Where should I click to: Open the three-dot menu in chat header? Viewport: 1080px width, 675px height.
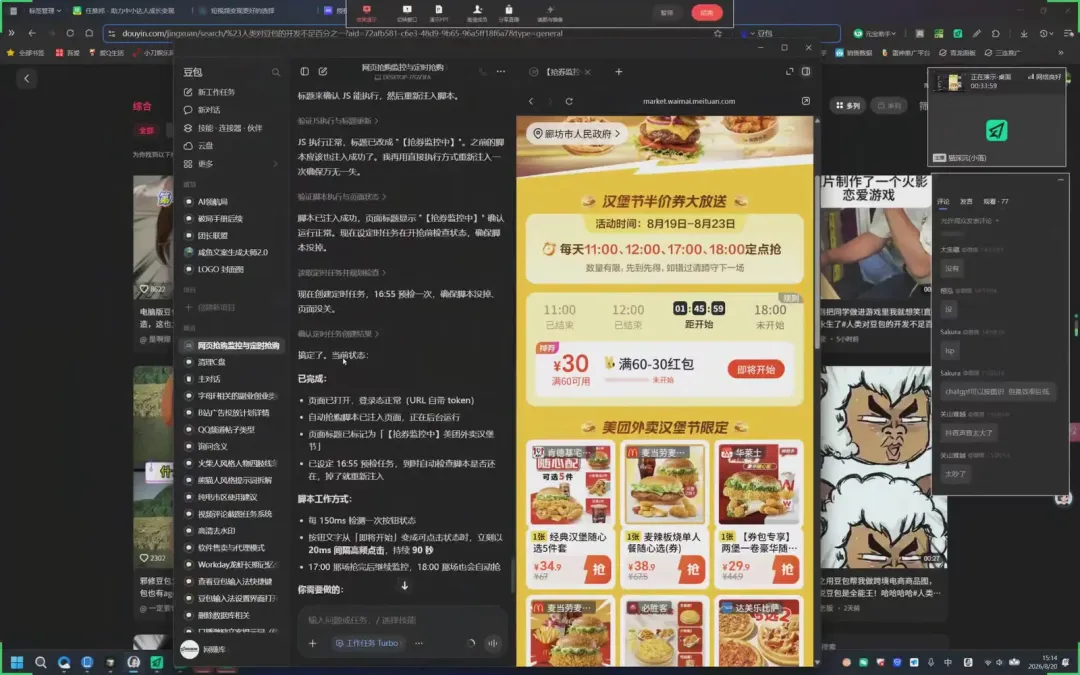[x=501, y=72]
